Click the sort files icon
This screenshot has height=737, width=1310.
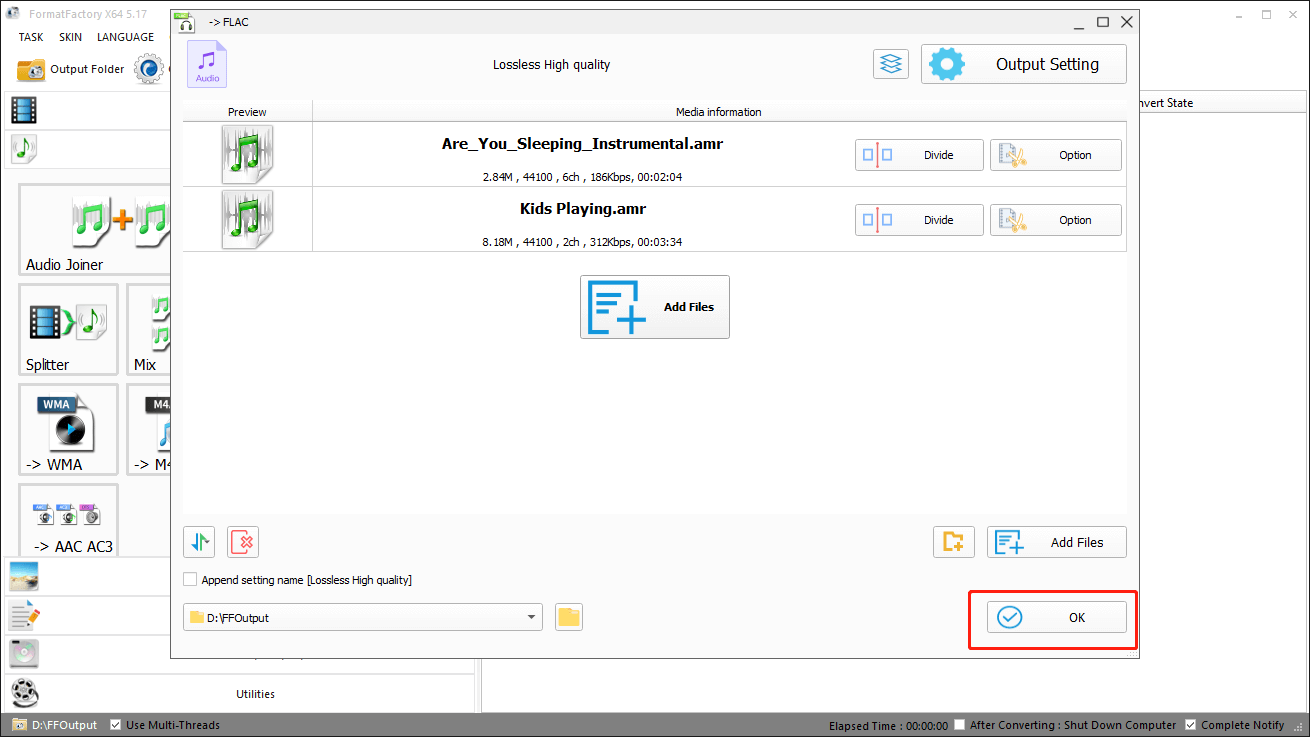point(200,542)
